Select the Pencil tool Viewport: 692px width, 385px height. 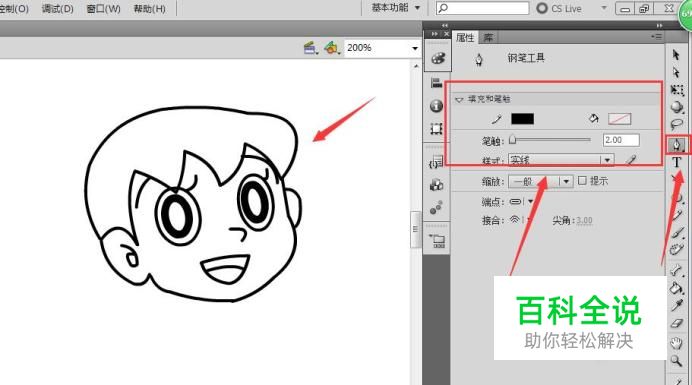point(677,215)
